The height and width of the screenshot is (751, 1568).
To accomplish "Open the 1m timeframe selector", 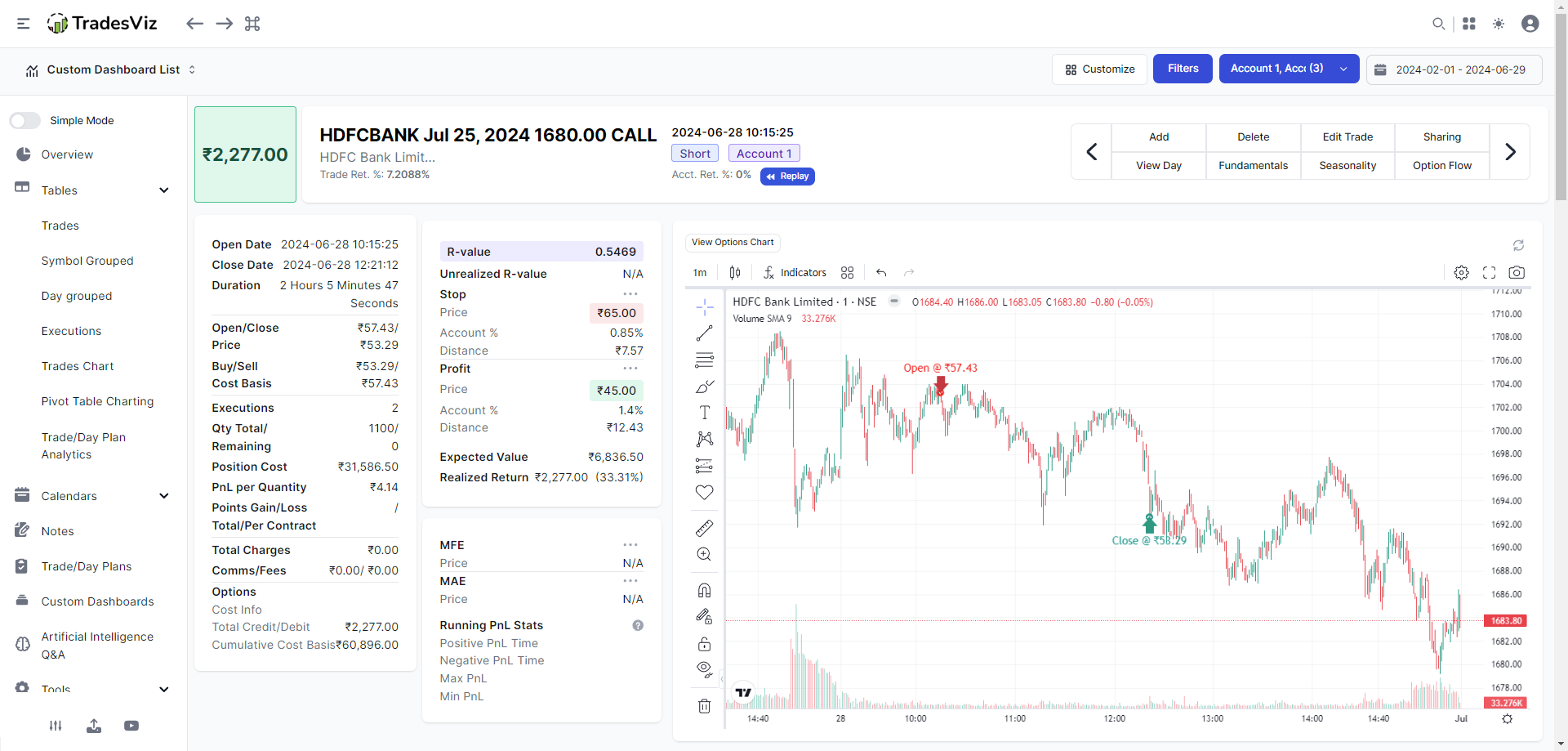I will click(700, 273).
